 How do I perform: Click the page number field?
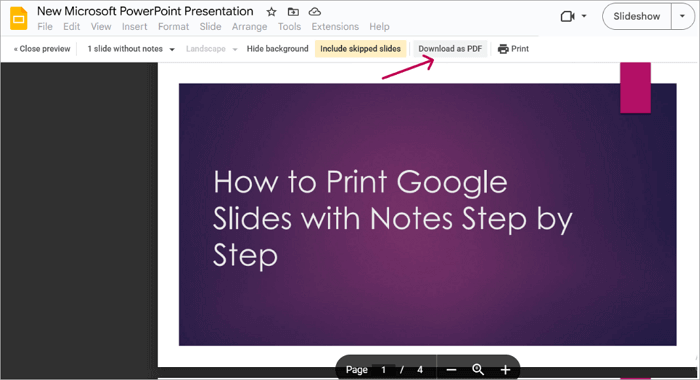point(383,370)
